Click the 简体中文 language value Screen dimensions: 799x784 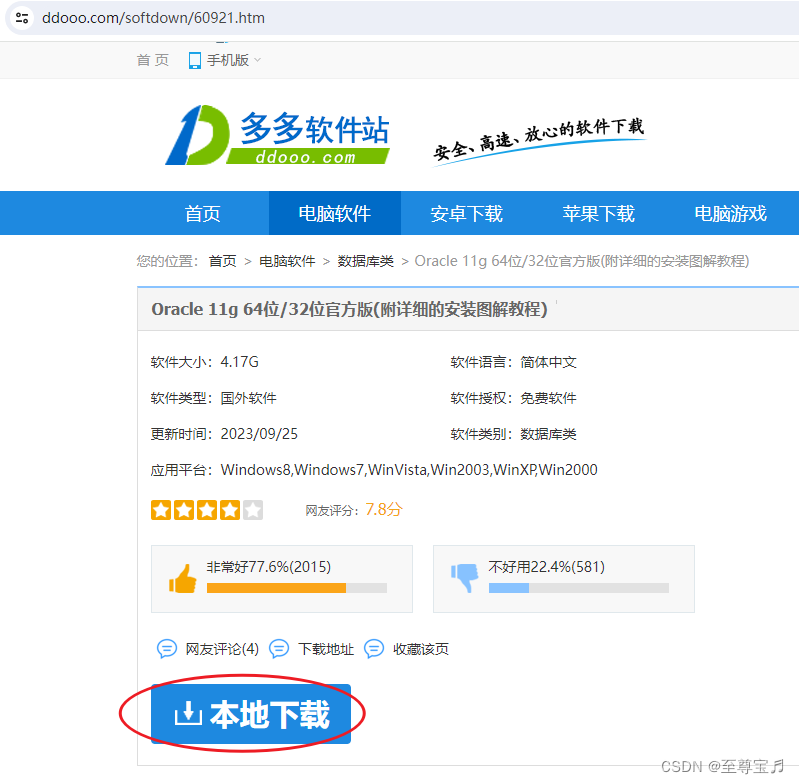click(548, 362)
